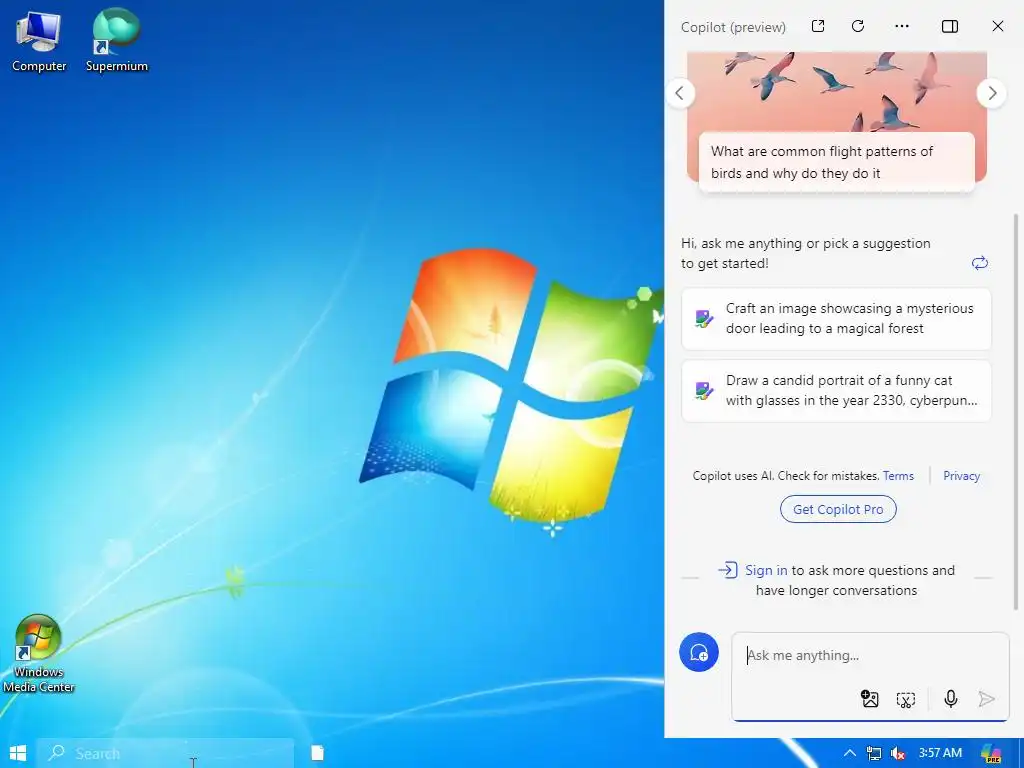Open the clock showing 3:57 AM
Viewport: 1024px width, 768px height.
[x=940, y=753]
